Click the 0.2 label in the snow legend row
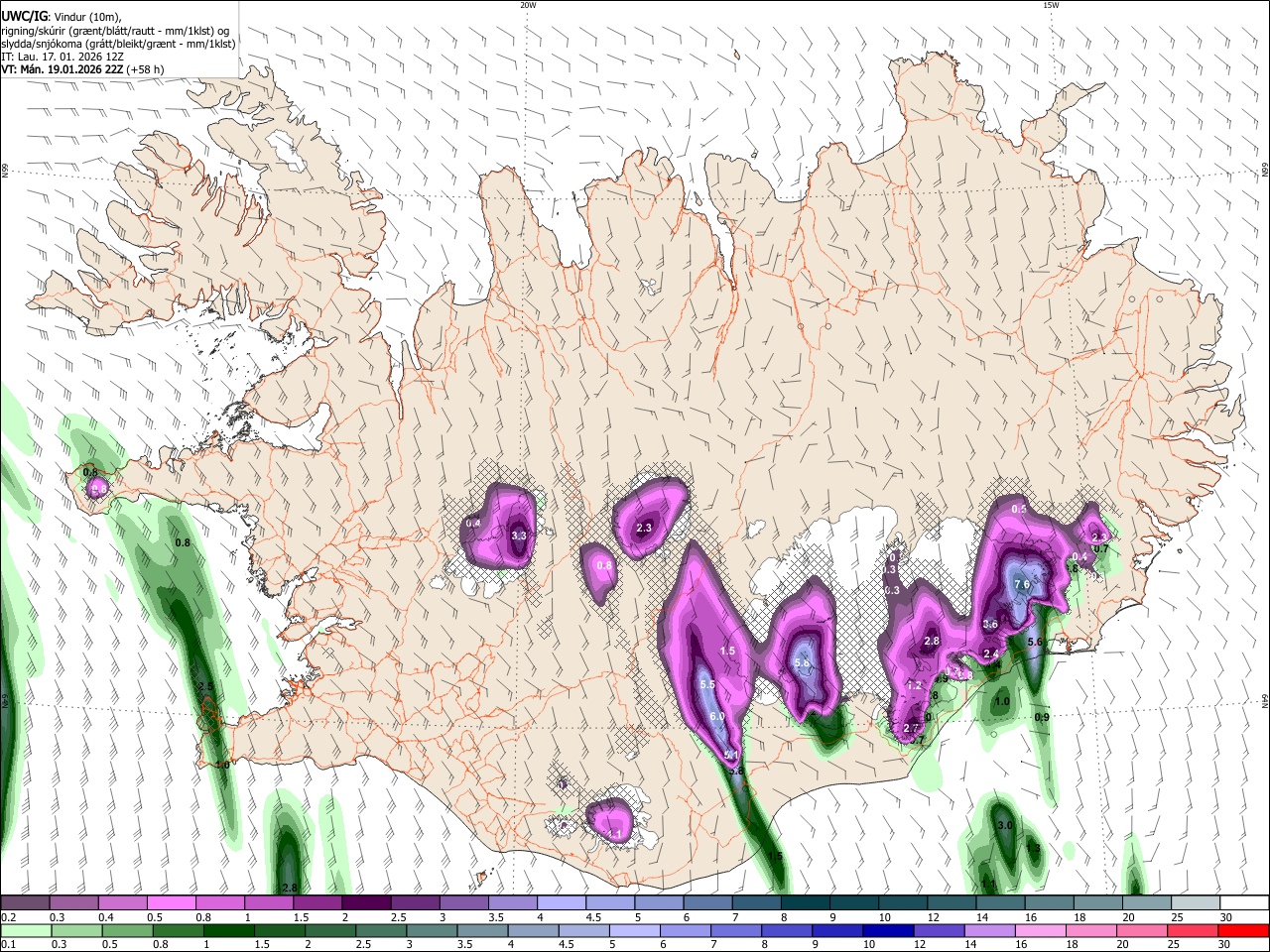 click(x=7, y=918)
